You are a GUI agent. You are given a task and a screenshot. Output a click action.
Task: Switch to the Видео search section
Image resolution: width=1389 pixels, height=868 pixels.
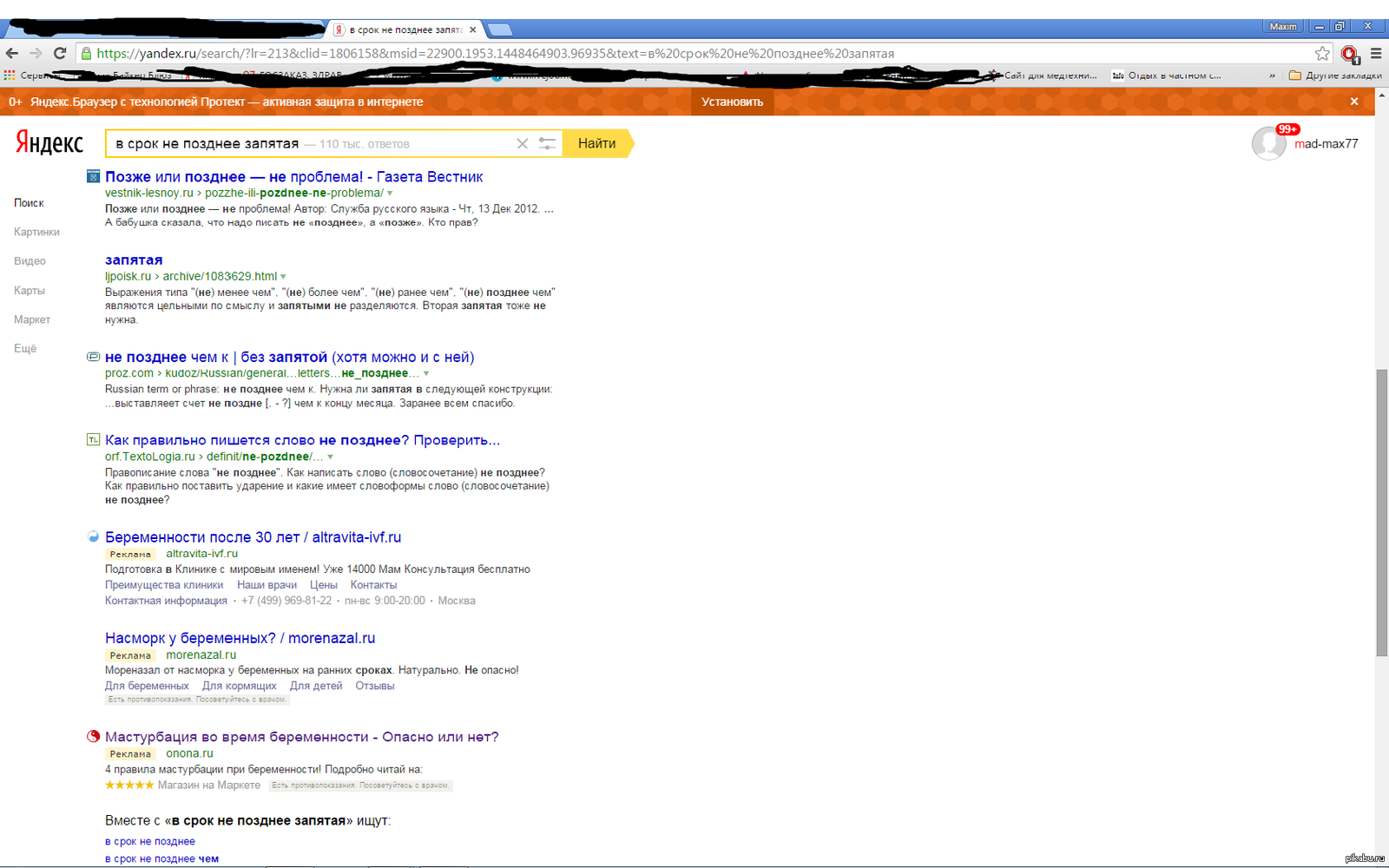point(30,261)
